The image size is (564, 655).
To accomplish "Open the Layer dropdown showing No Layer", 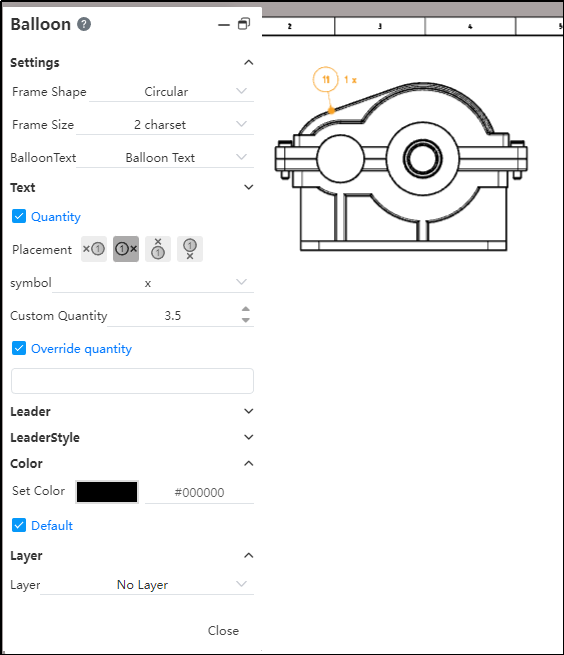I will point(147,584).
